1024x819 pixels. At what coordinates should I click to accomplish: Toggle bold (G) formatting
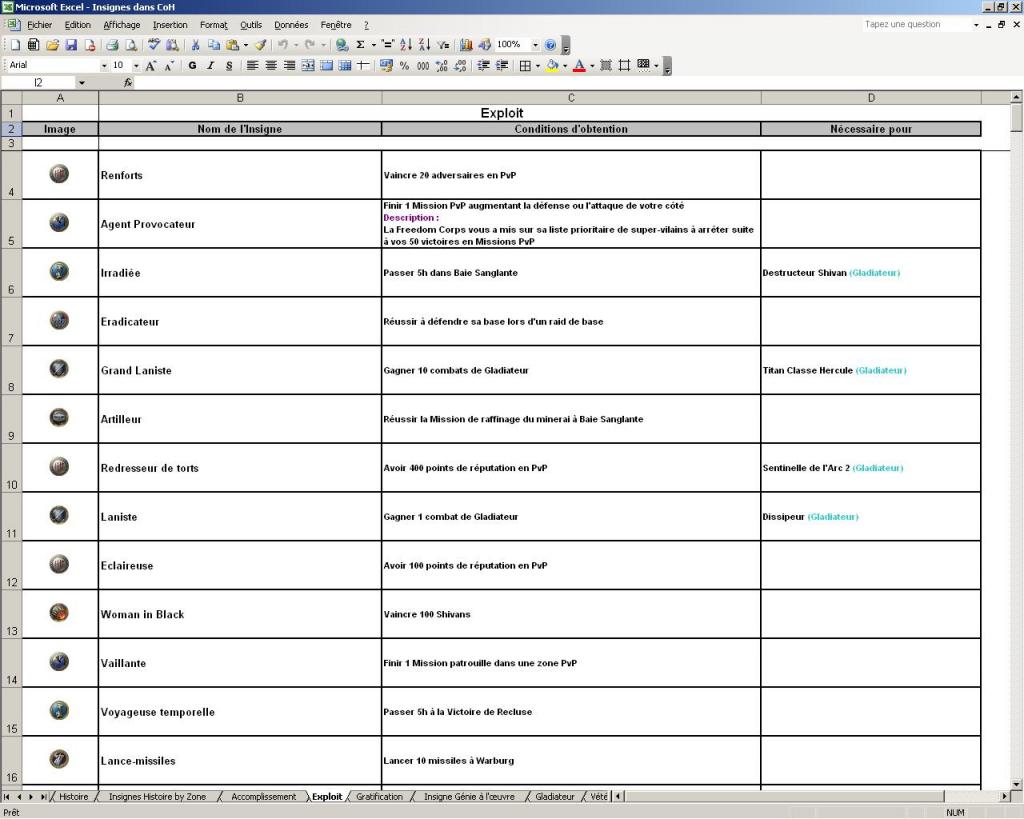(192, 65)
